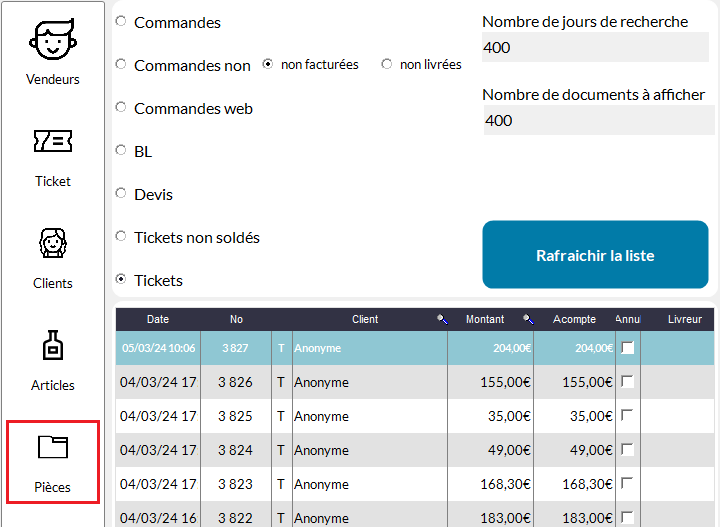Choose the non livrées radio option
720x527 pixels.
387,64
